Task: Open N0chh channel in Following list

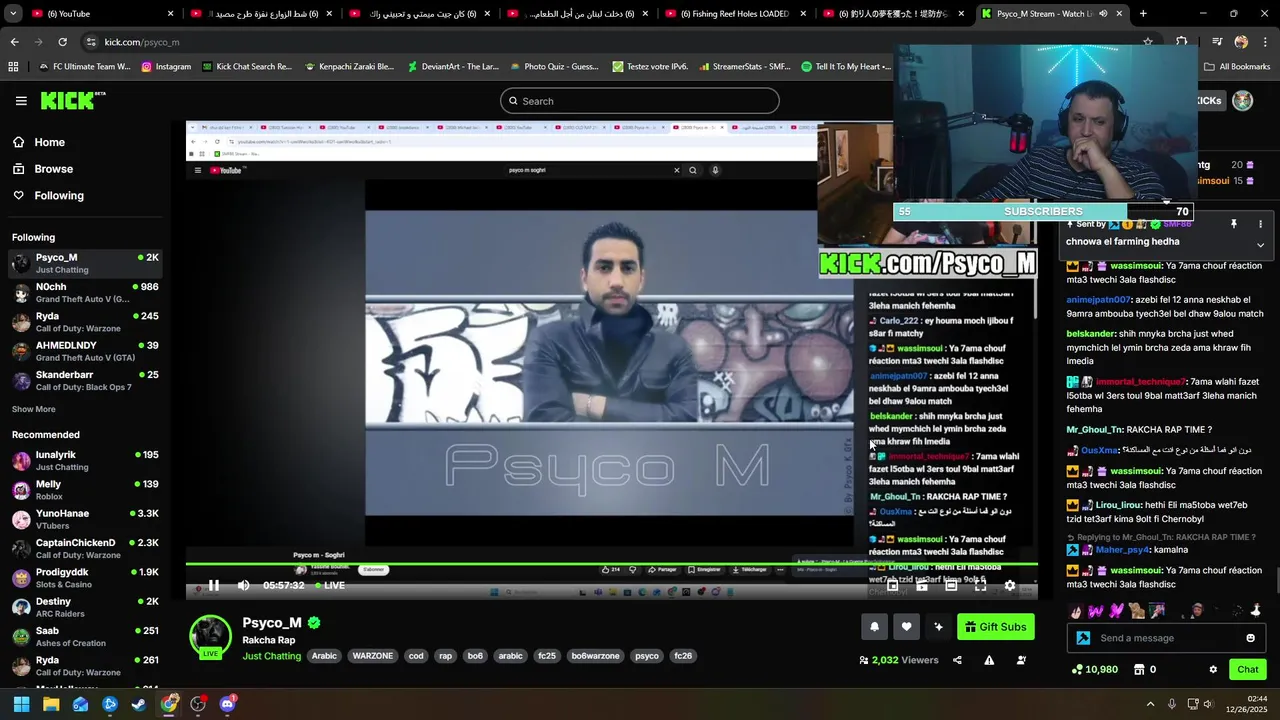Action: click(x=85, y=293)
